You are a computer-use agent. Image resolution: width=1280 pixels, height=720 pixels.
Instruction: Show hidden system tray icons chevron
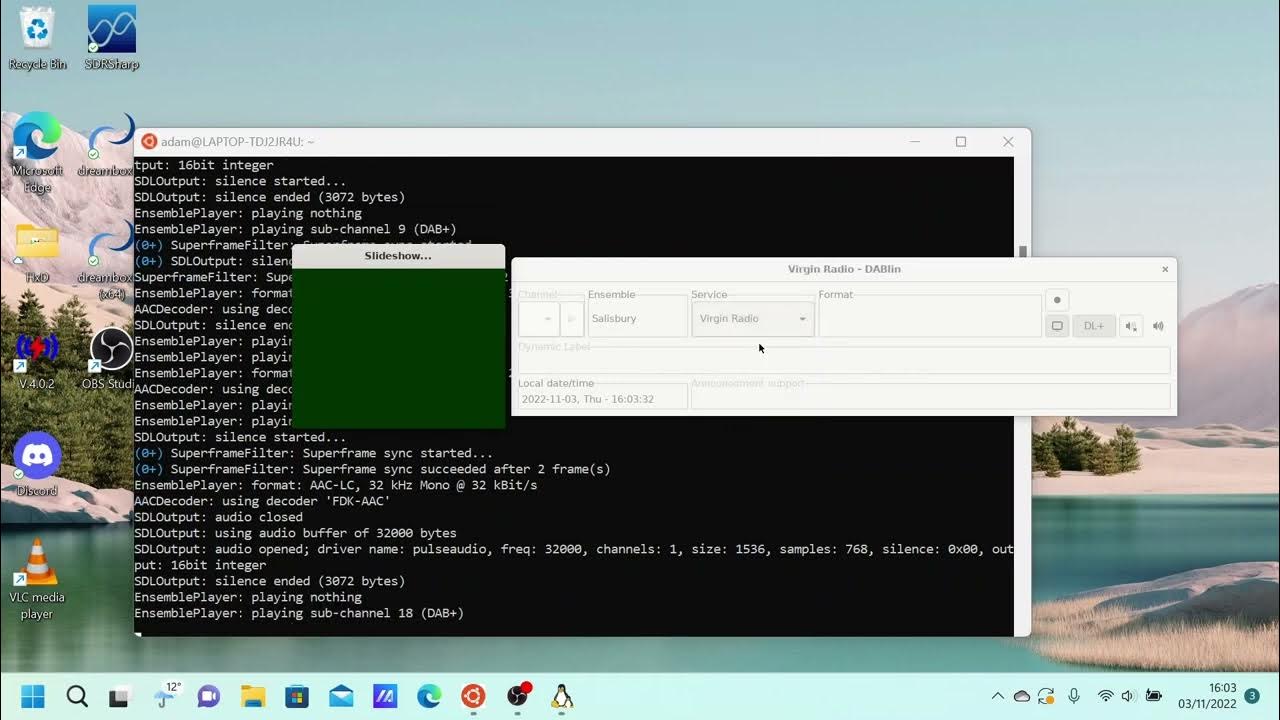(x=997, y=696)
